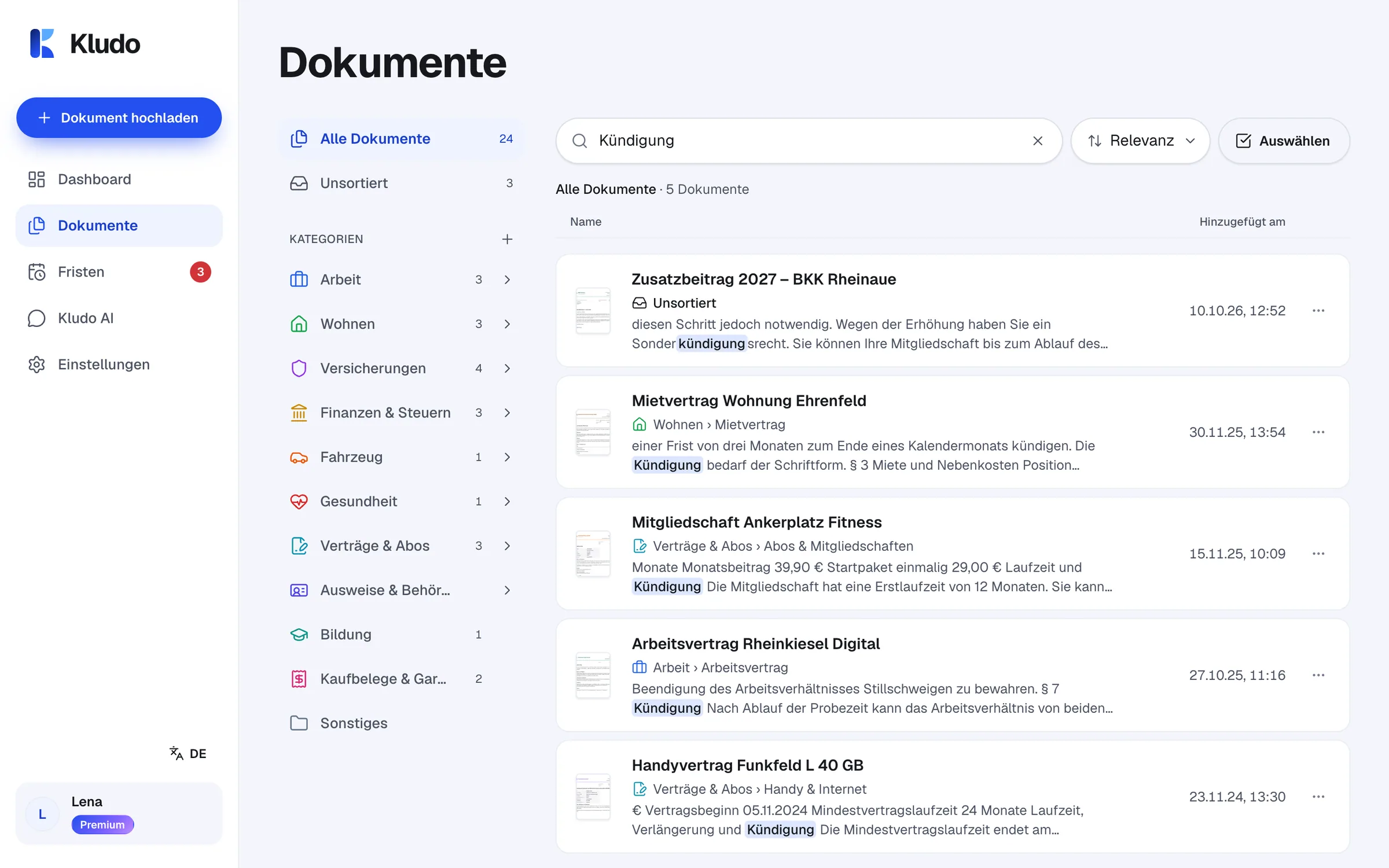Open more options for Arbeitsvertrag Rheinkiesel Digital
This screenshot has height=868, width=1389.
pos(1318,675)
